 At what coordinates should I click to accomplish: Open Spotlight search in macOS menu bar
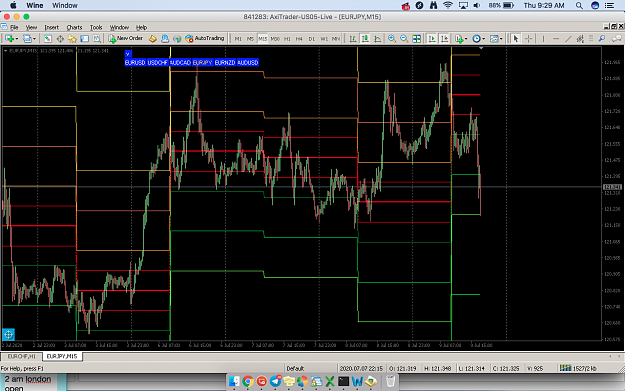point(579,5)
